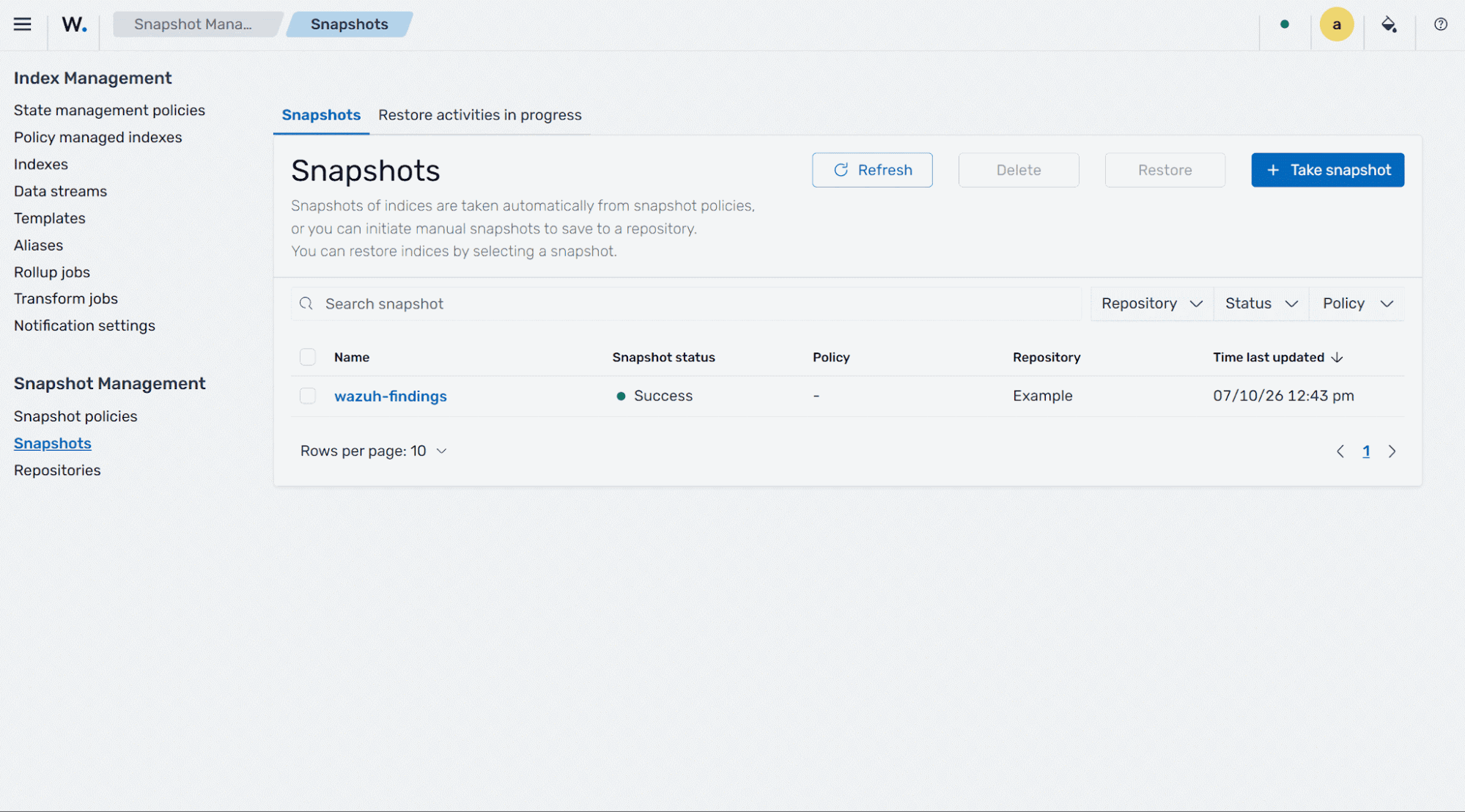
Task: Open Snapshot policies in sidebar
Action: (x=75, y=416)
